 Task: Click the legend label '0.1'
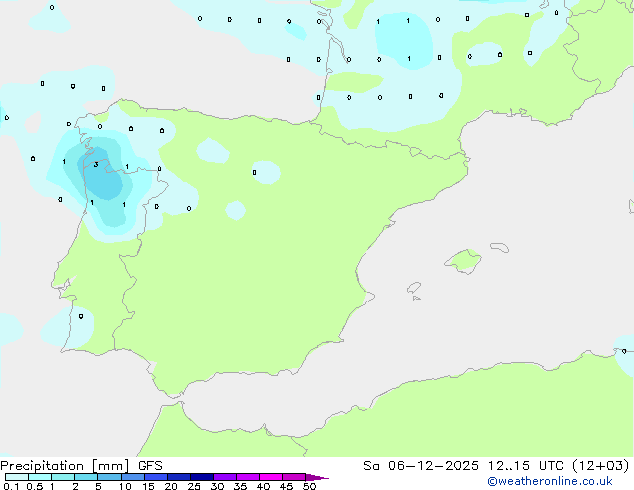11,486
